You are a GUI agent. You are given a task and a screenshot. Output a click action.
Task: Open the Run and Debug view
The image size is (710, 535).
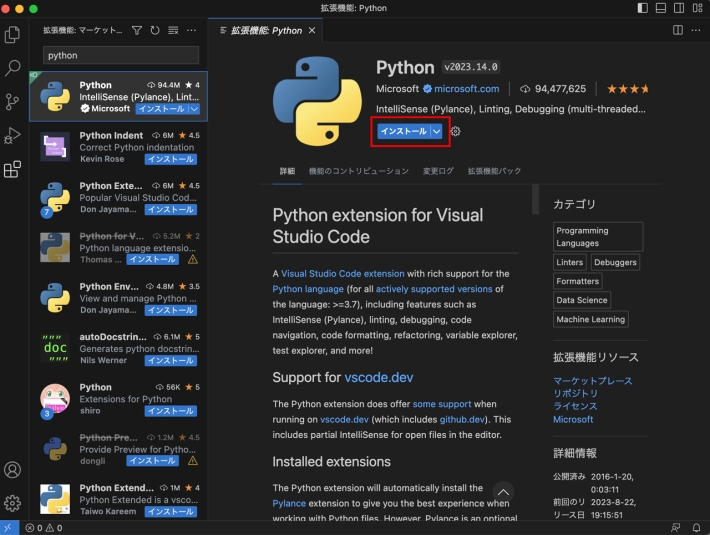pyautogui.click(x=13, y=135)
